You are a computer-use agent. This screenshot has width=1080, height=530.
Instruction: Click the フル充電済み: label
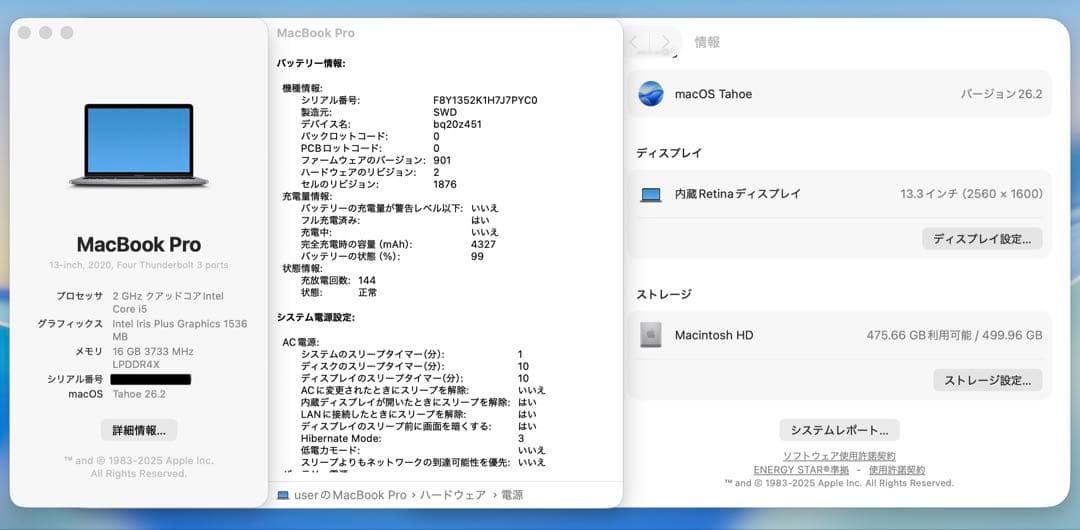point(331,221)
